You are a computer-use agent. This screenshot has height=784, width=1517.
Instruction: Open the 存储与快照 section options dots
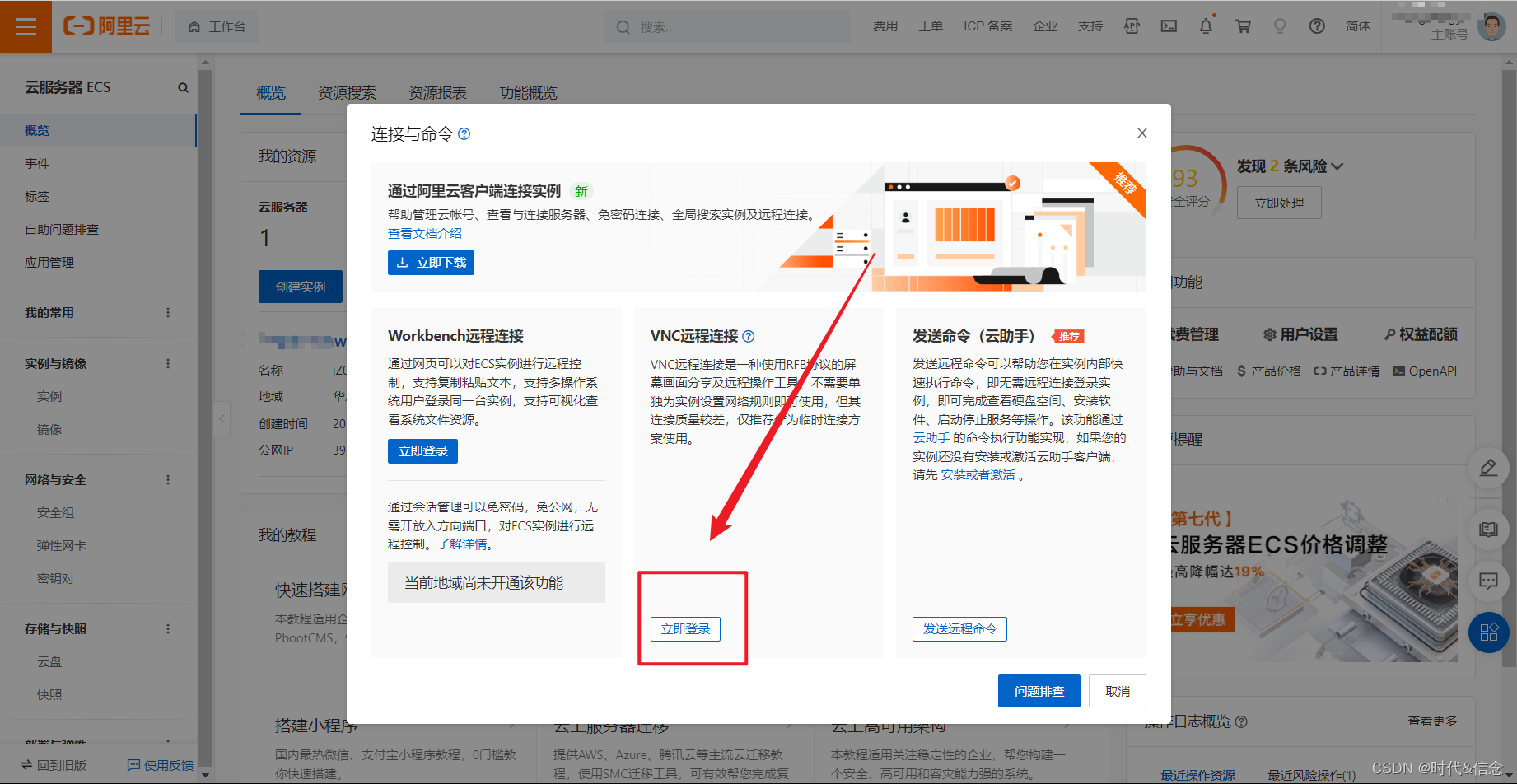click(168, 629)
